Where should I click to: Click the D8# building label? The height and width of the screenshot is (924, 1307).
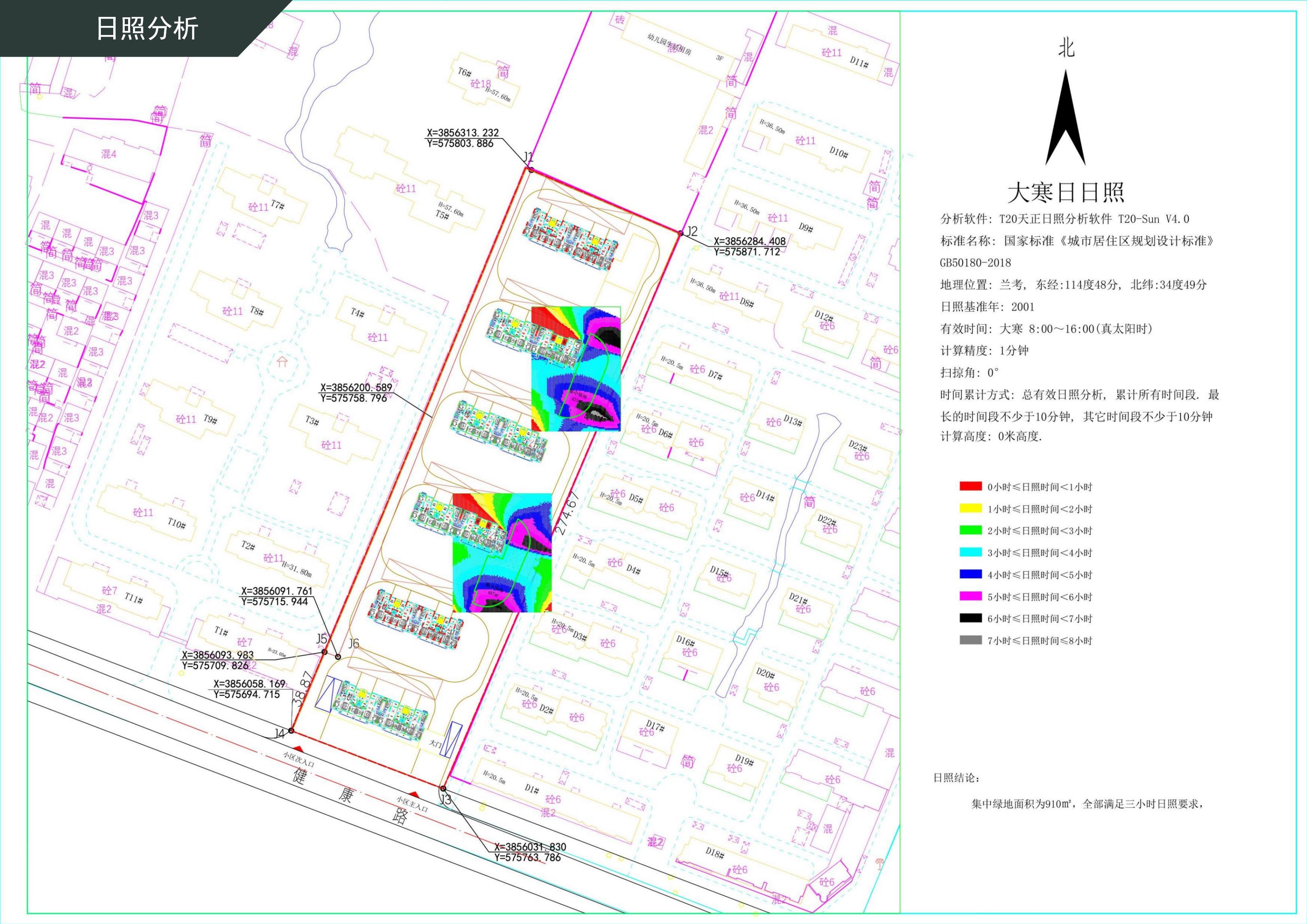point(747,303)
